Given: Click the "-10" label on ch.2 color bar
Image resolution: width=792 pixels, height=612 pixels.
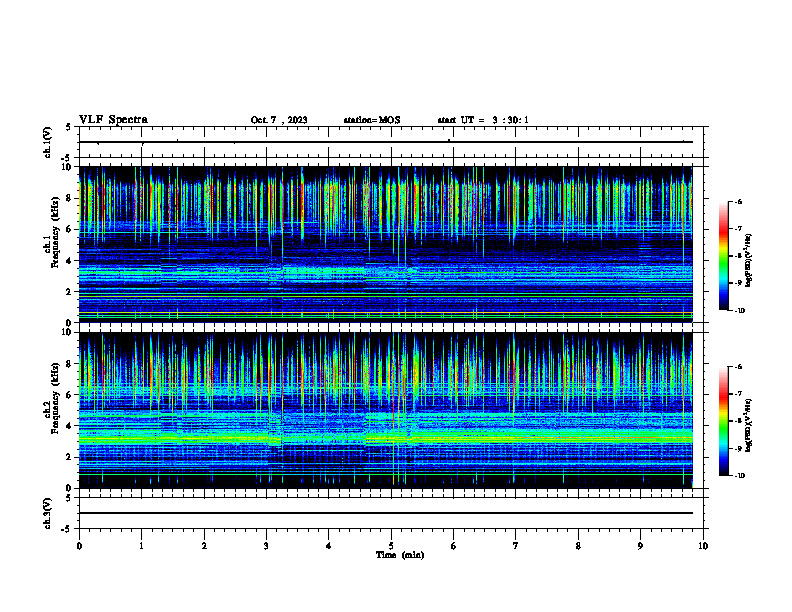Looking at the screenshot, I should coord(739,476).
